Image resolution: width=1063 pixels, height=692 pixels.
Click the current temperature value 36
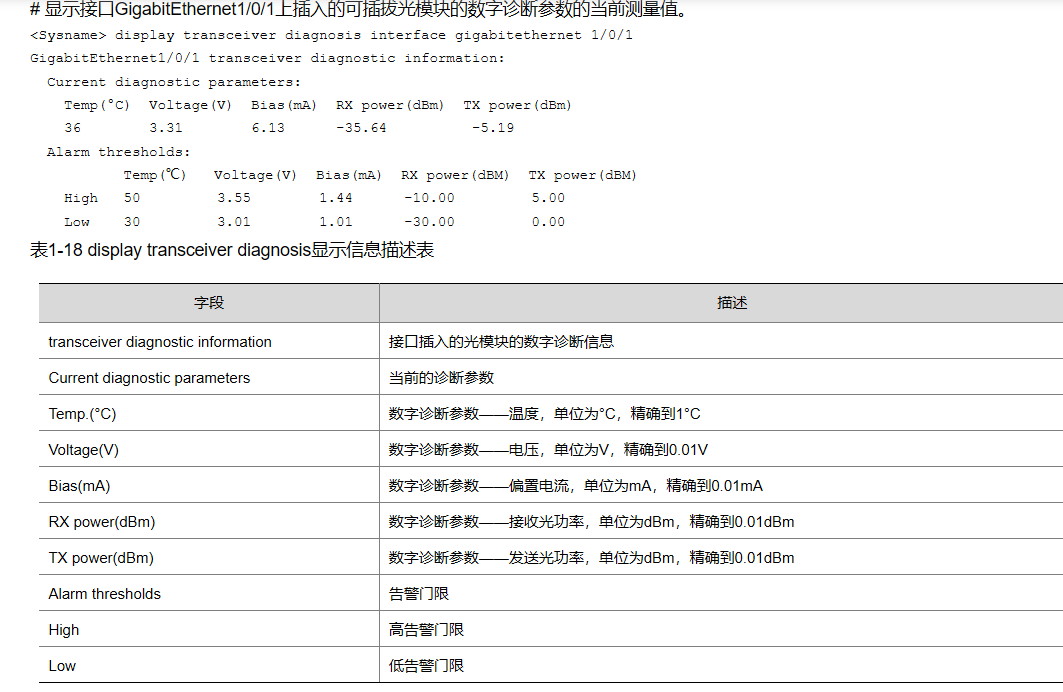(73, 127)
